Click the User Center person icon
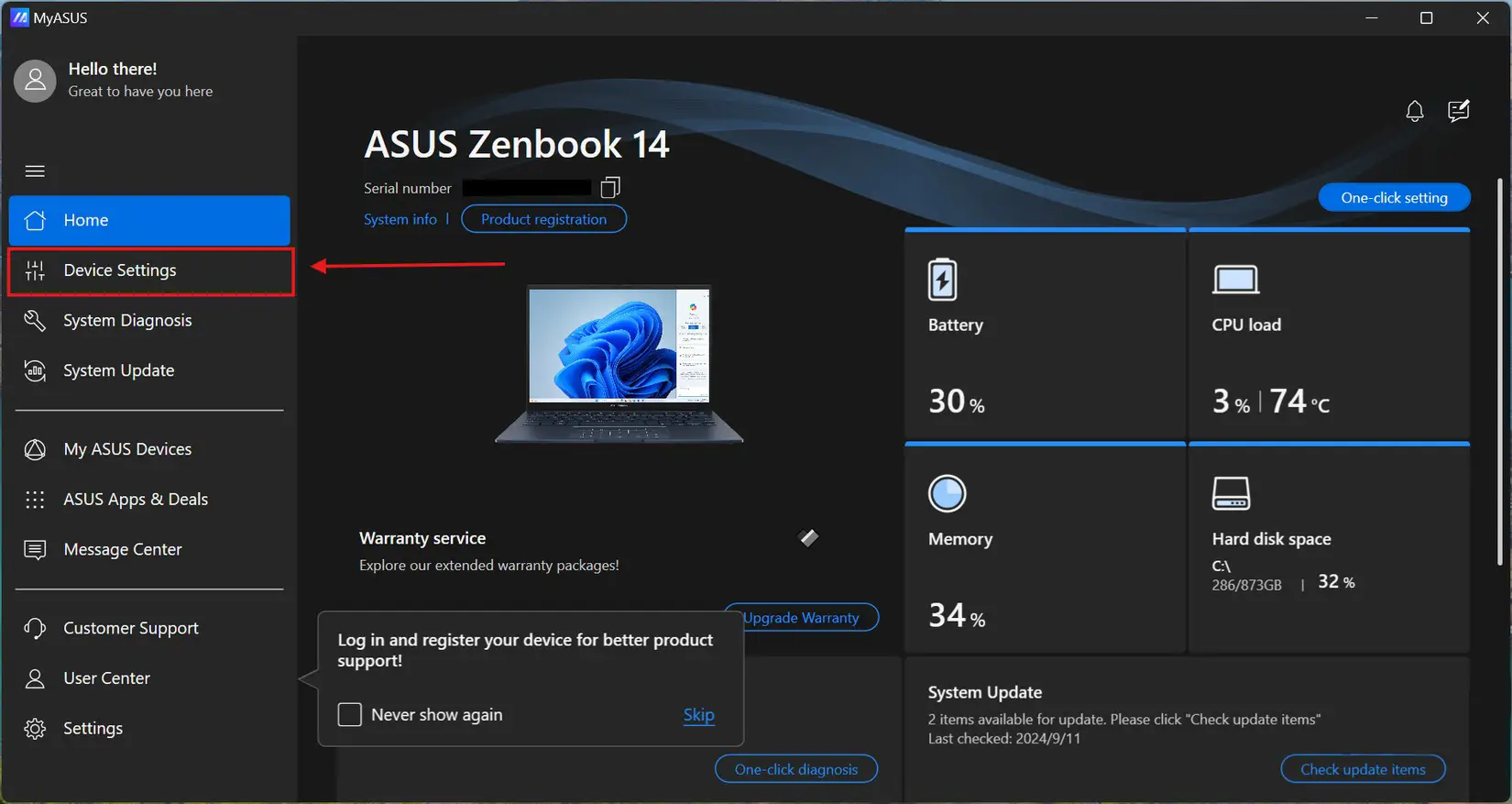This screenshot has width=1512, height=804. (35, 678)
